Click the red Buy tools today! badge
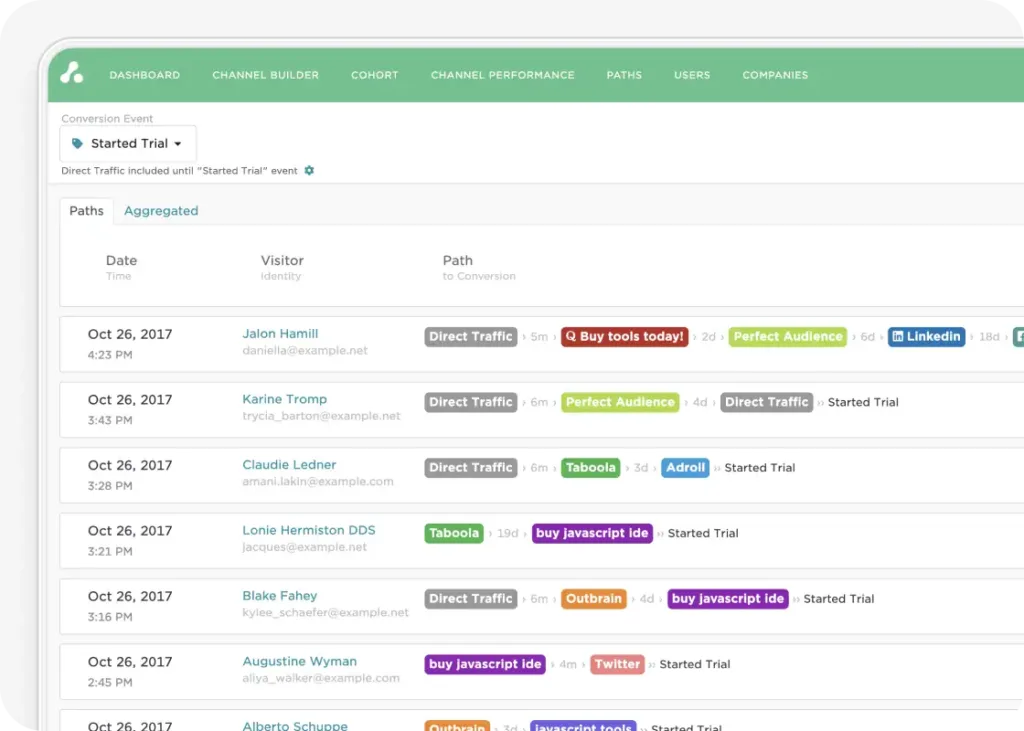The width and height of the screenshot is (1024, 731). (624, 337)
